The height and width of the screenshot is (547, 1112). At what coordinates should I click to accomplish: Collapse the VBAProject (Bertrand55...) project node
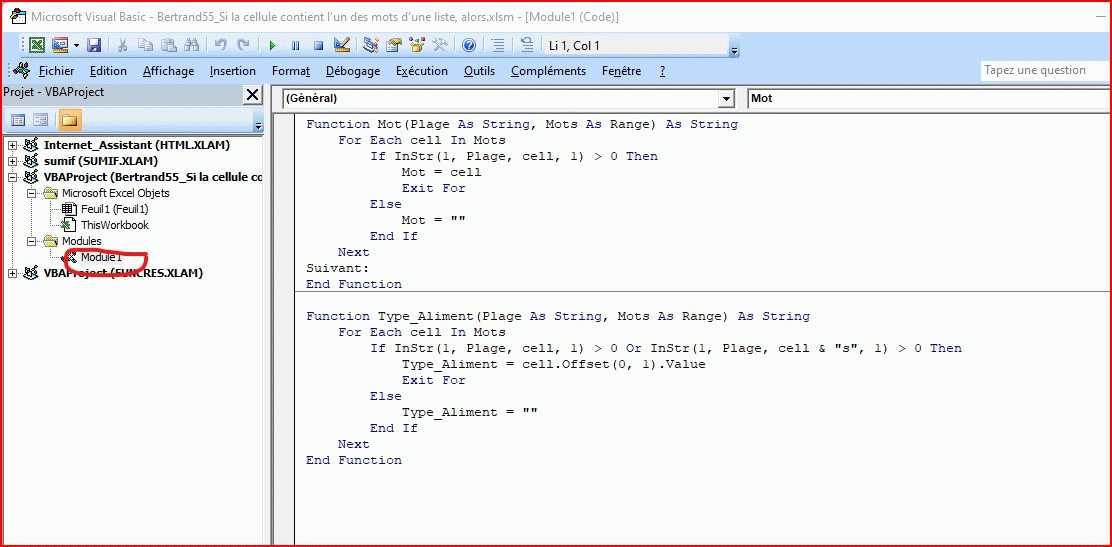(x=12, y=177)
